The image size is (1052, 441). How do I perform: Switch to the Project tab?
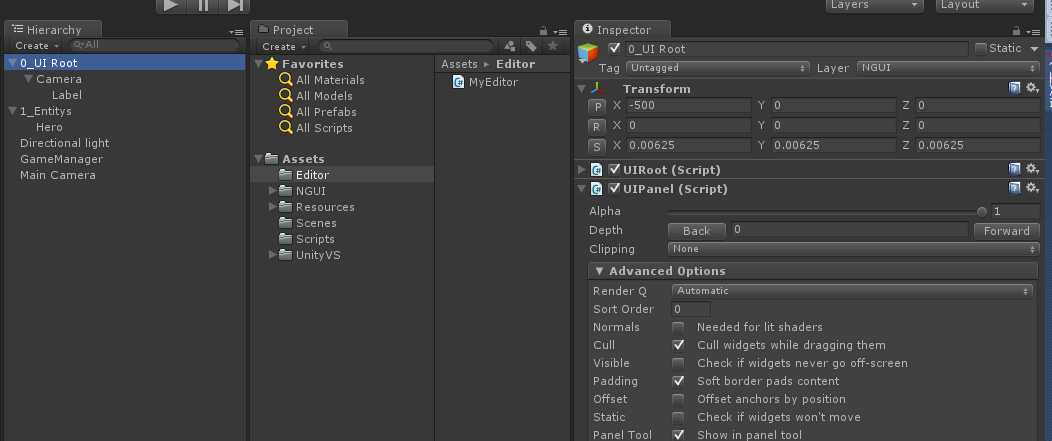click(299, 30)
